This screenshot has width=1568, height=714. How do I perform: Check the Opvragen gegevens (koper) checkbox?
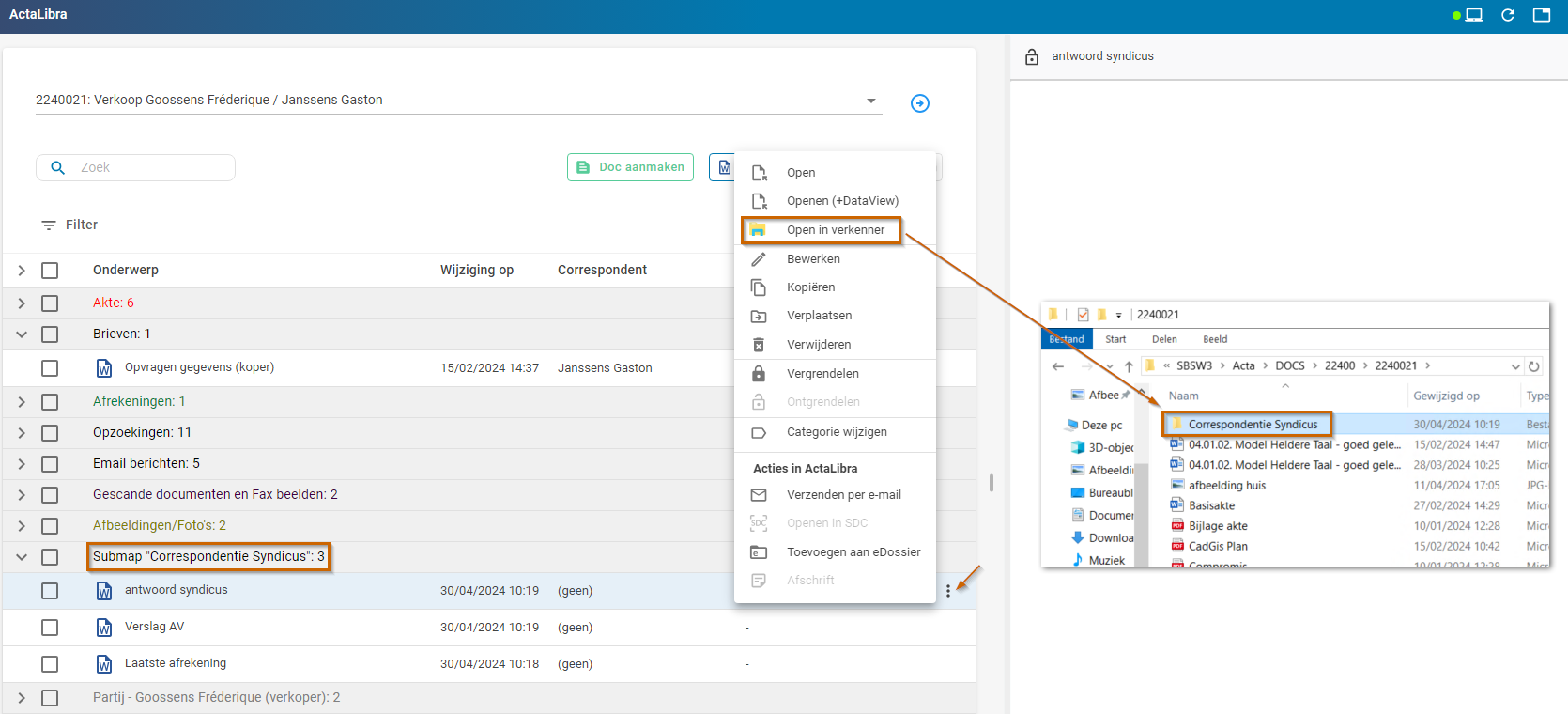click(x=50, y=368)
